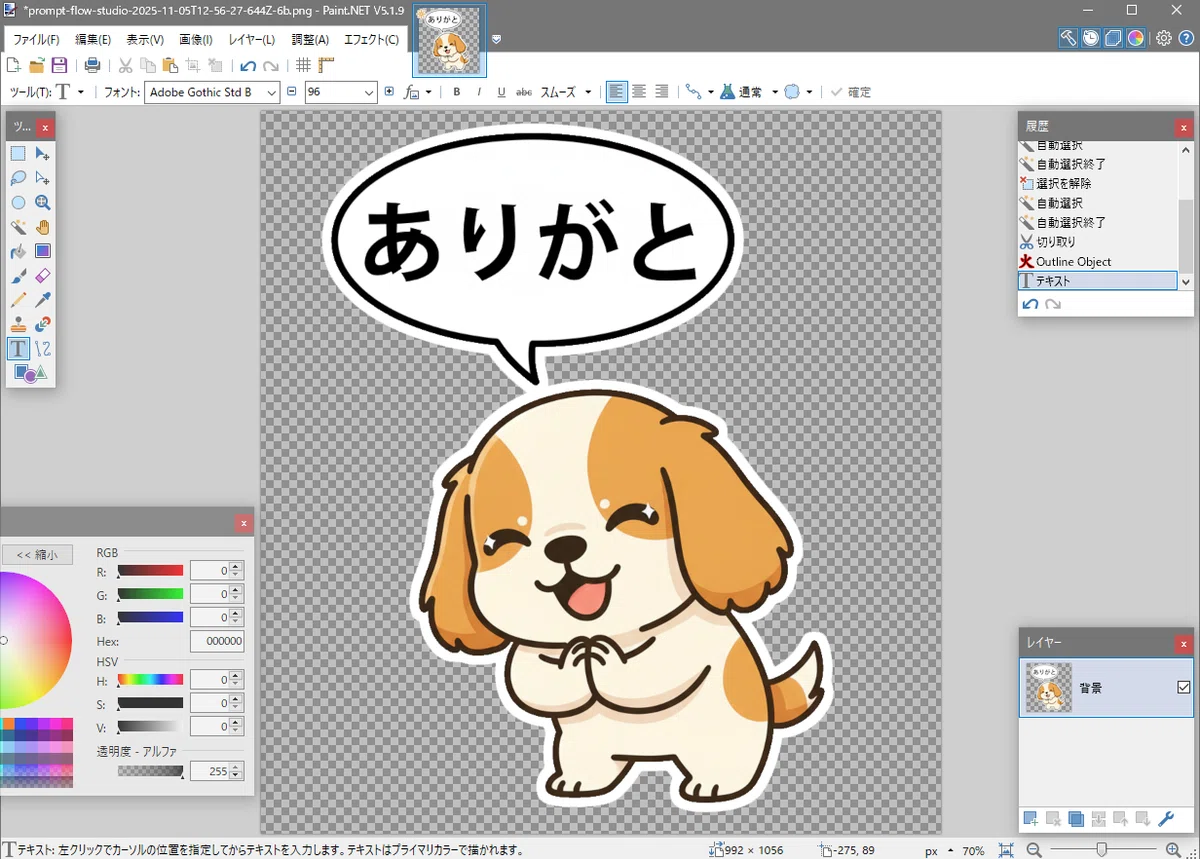The image size is (1200, 859).
Task: Click the Print icon
Action: pyautogui.click(x=92, y=66)
